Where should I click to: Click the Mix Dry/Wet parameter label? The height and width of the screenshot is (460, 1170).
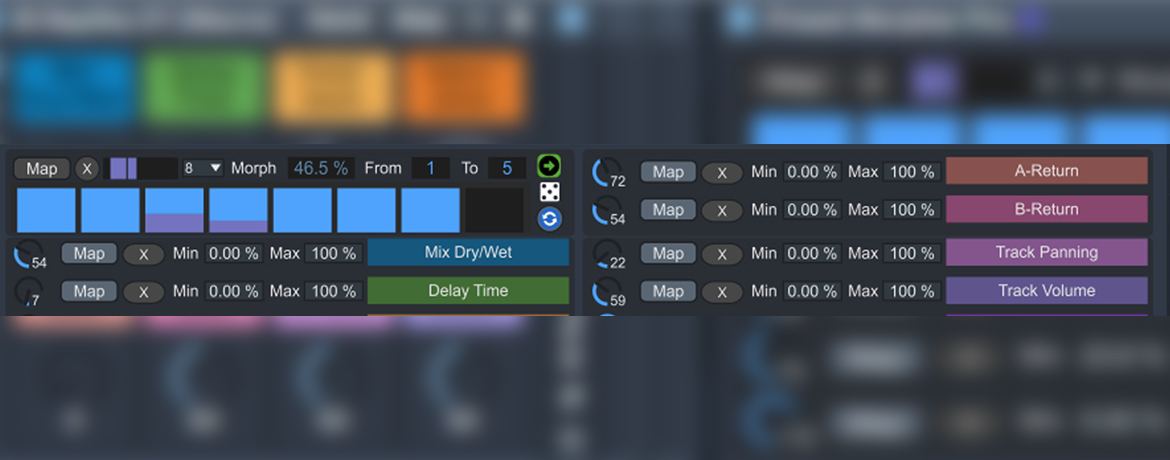coord(468,253)
